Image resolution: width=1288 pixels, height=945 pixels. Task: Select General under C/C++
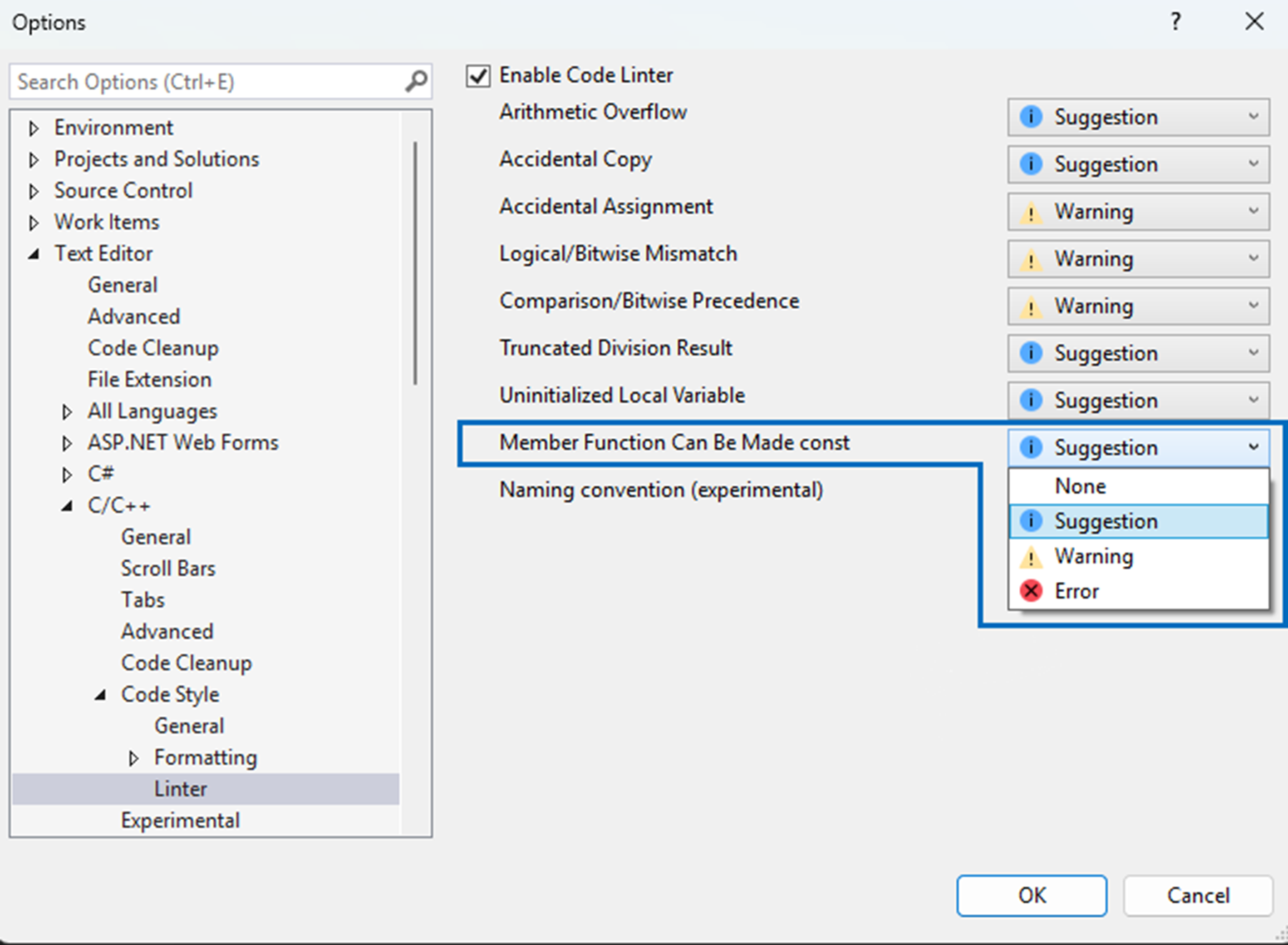tap(156, 537)
